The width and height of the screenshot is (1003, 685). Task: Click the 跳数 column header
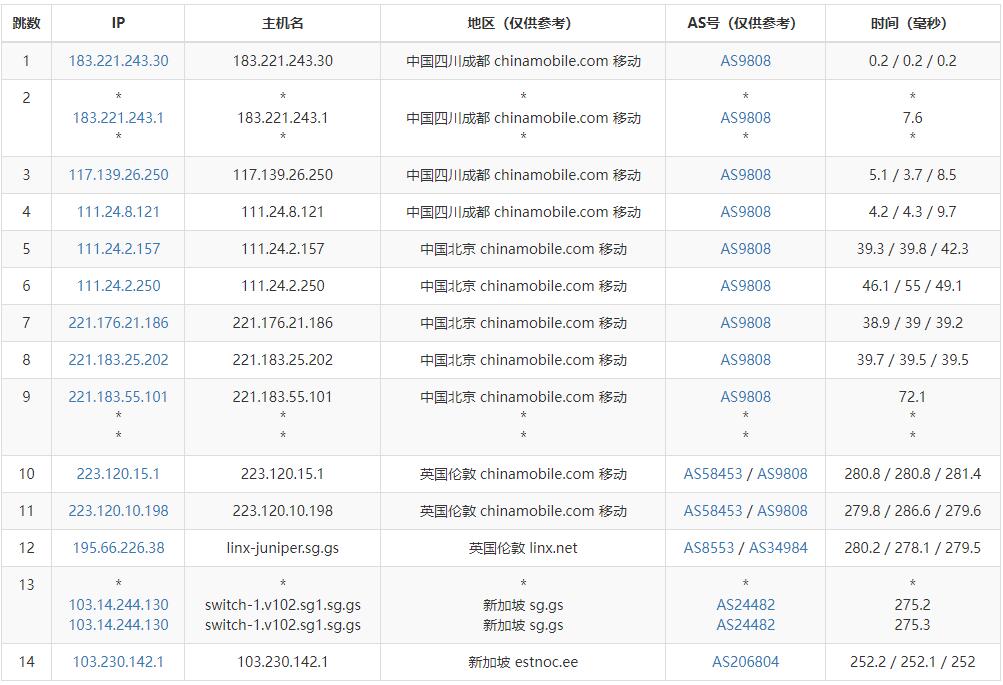(x=26, y=23)
